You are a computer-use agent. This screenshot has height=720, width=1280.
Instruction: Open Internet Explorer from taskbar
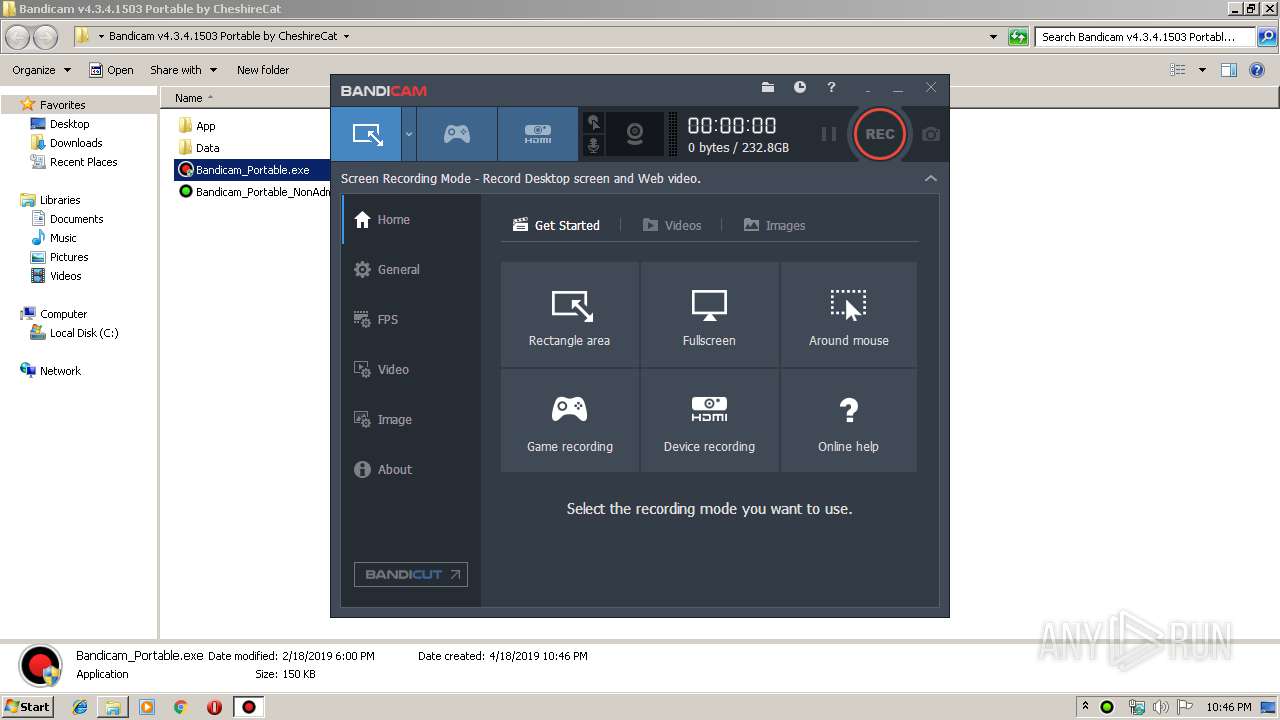[80, 707]
